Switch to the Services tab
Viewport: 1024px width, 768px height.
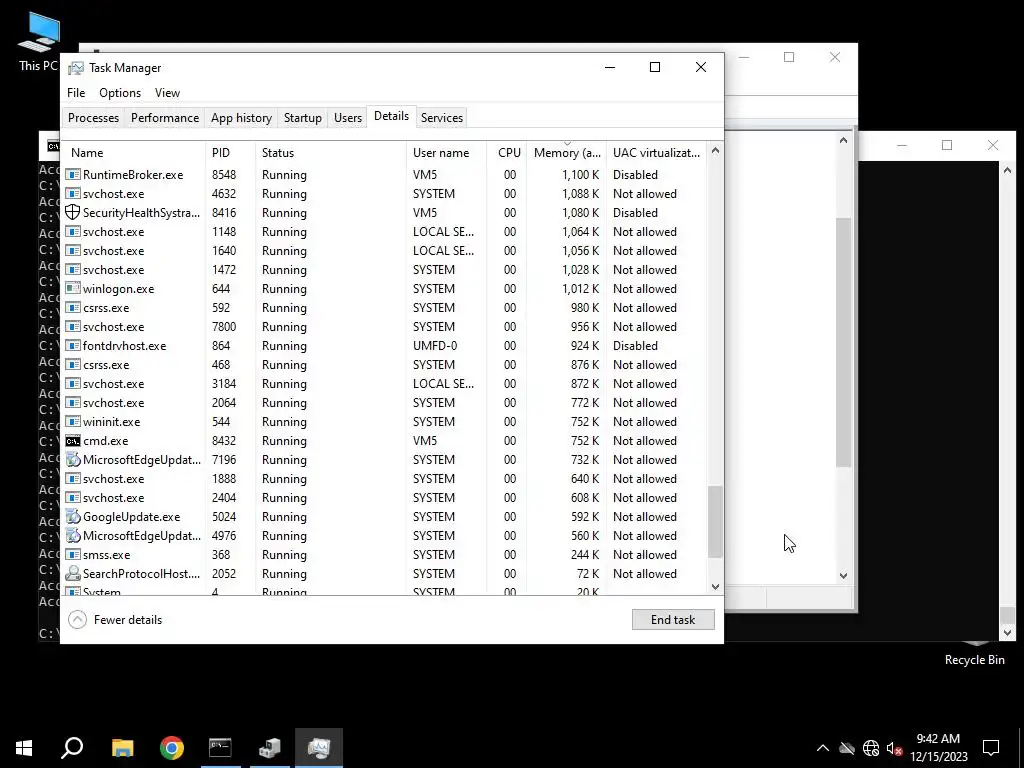[x=441, y=118]
